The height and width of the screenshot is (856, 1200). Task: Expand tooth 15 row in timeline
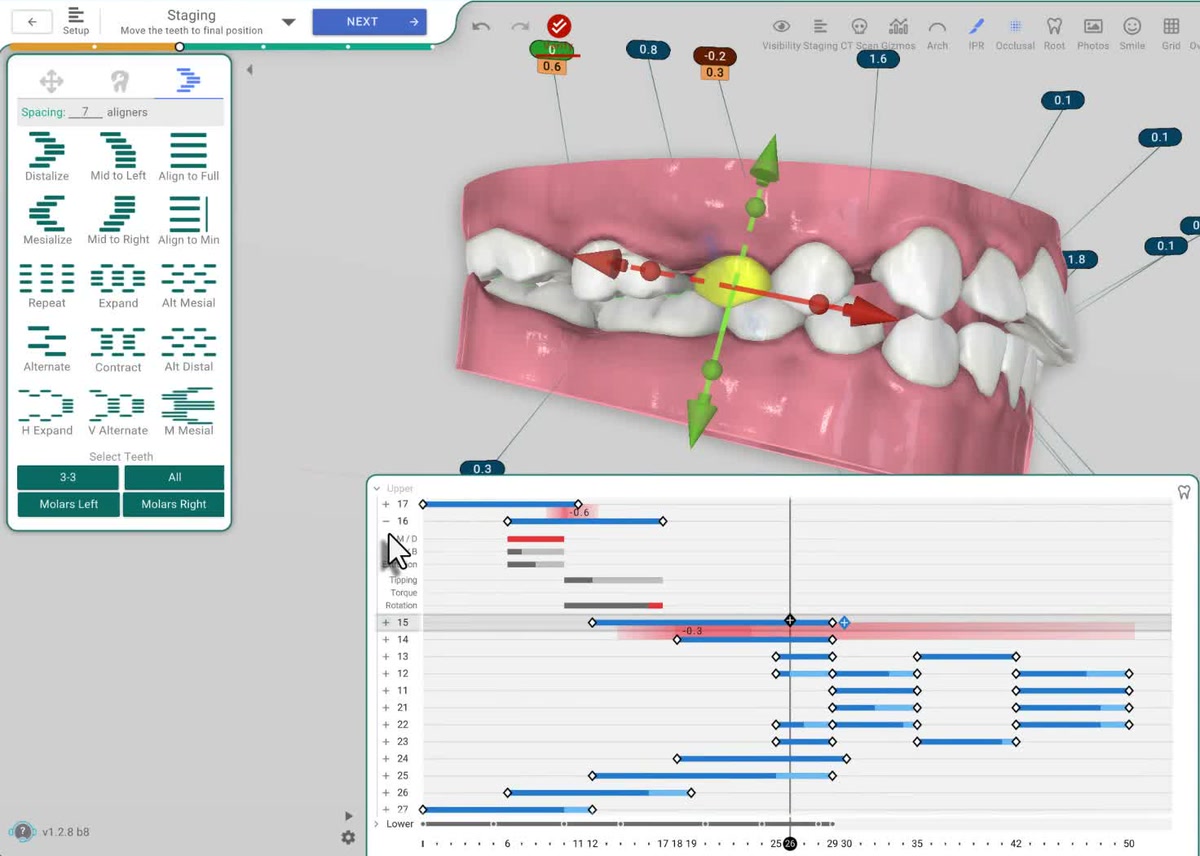pyautogui.click(x=386, y=623)
